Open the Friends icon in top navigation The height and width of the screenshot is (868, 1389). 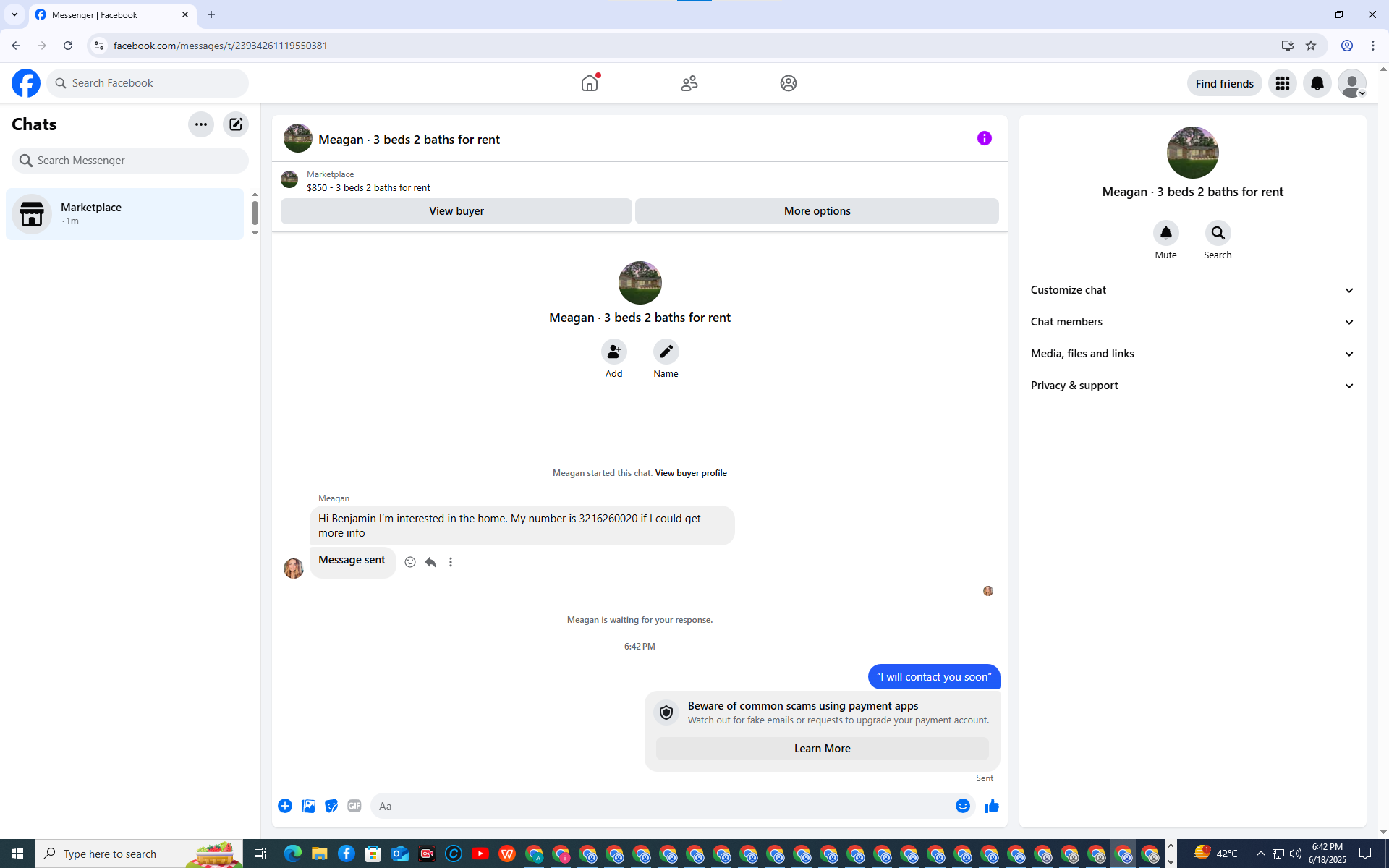click(x=689, y=83)
